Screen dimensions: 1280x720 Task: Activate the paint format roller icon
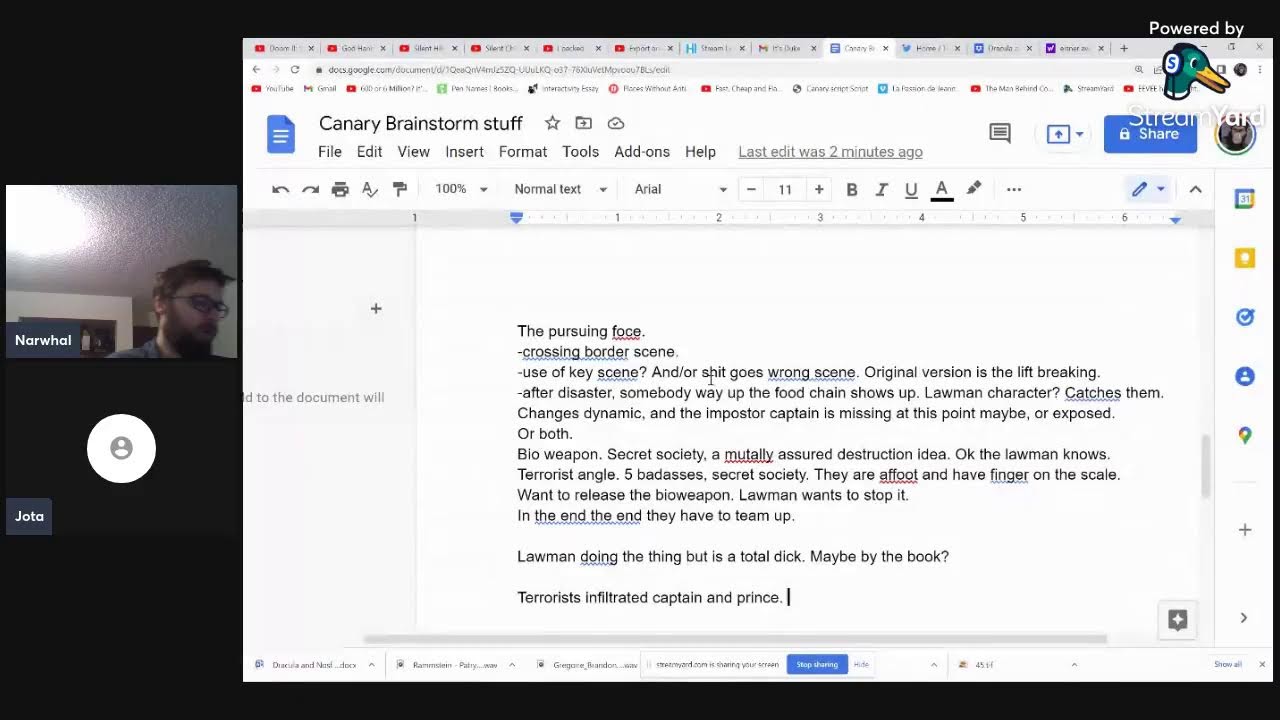coord(400,189)
